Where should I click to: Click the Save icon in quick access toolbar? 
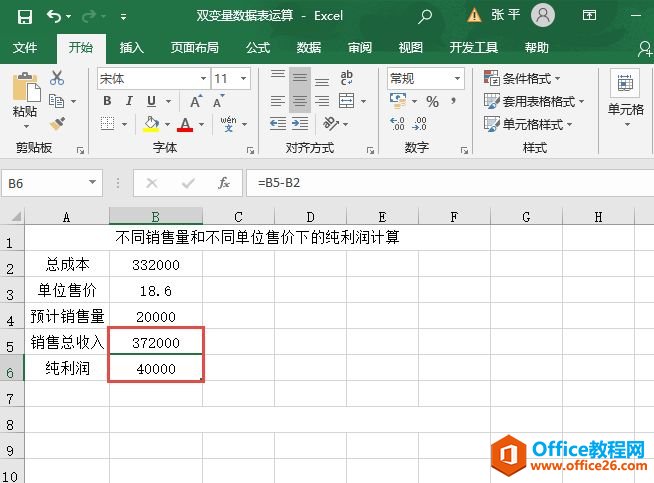click(25, 17)
